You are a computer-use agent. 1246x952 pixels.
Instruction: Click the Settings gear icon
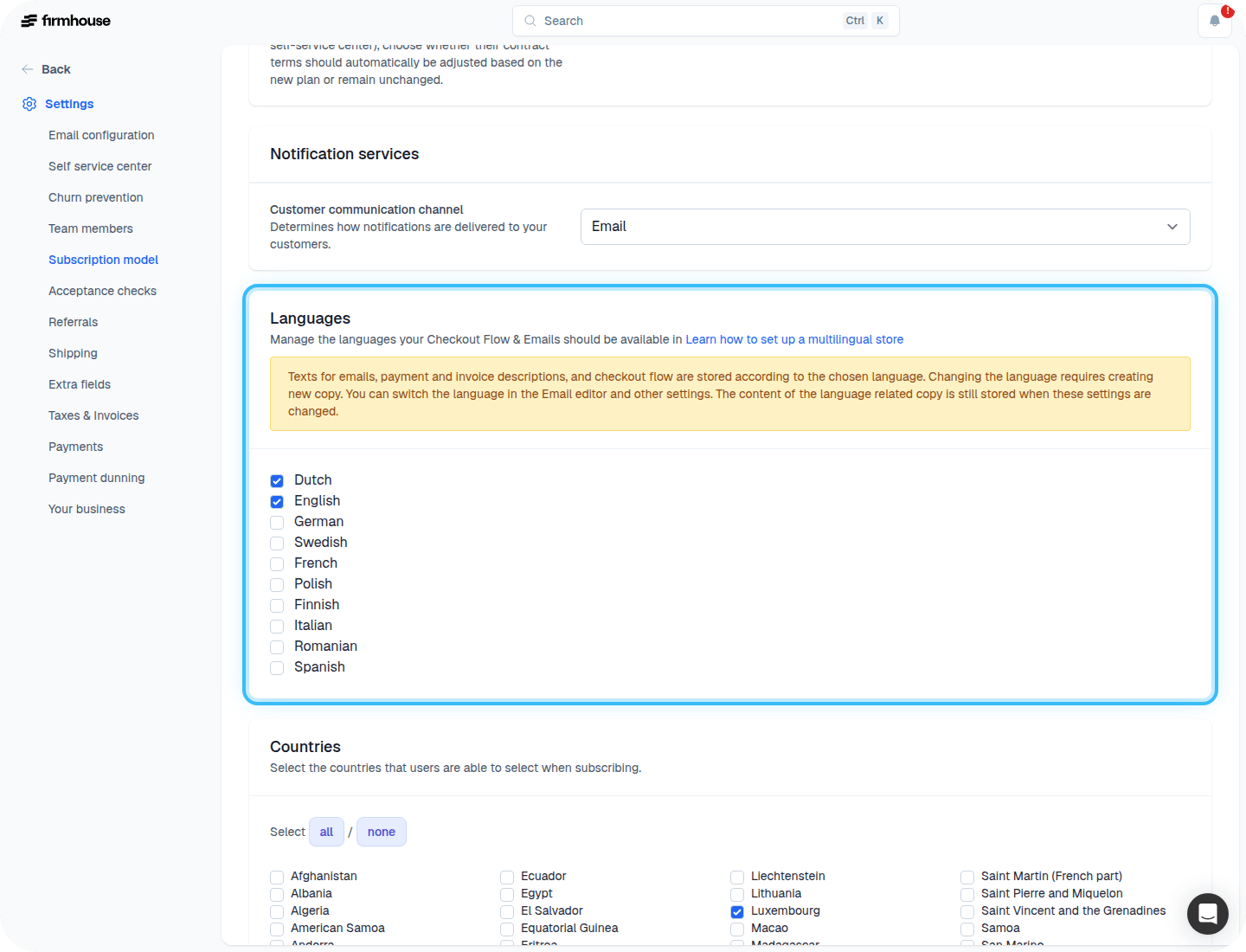tap(29, 104)
